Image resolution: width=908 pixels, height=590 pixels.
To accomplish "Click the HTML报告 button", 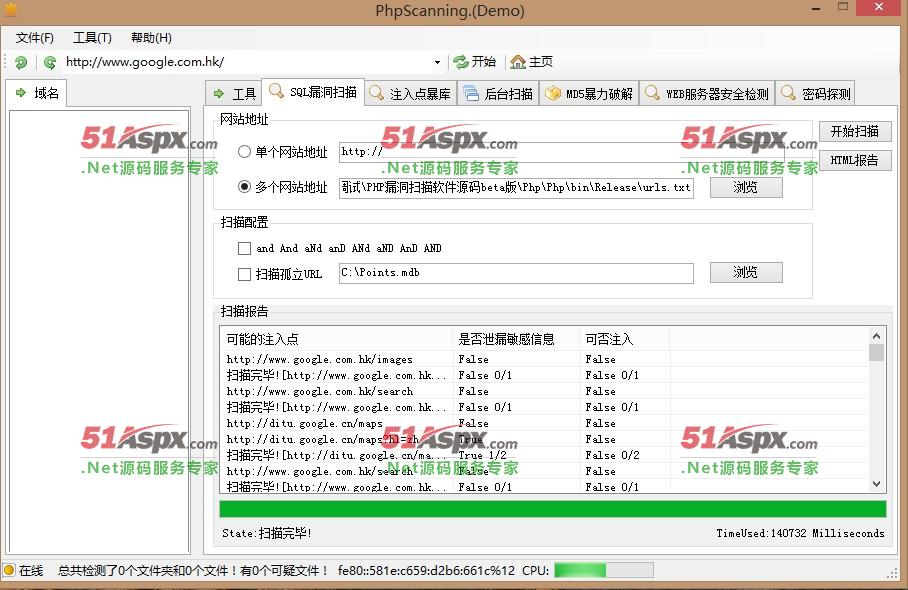I will point(855,160).
